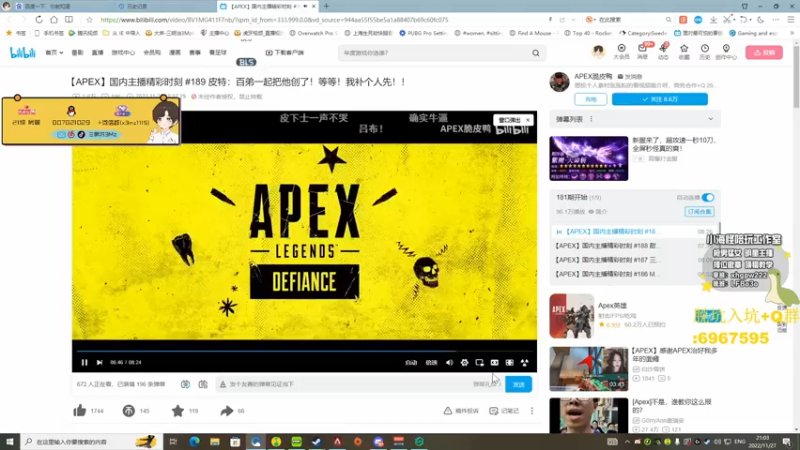Screen dimensions: 800x450
Task: Like the video with thumbs-up icon
Action: click(80, 411)
